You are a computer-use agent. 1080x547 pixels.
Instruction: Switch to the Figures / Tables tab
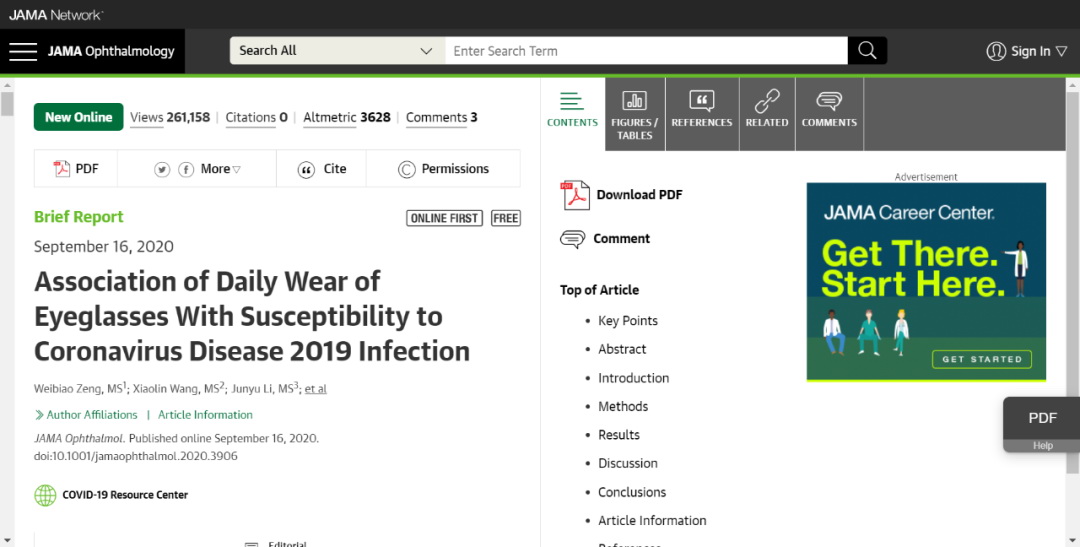point(634,114)
